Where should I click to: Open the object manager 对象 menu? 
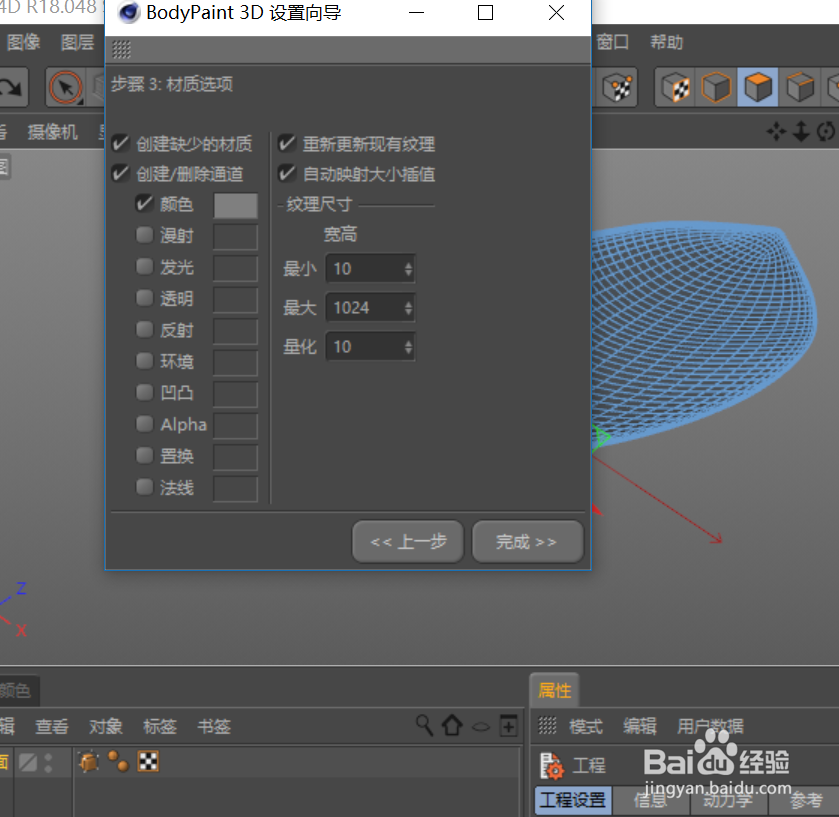point(106,726)
